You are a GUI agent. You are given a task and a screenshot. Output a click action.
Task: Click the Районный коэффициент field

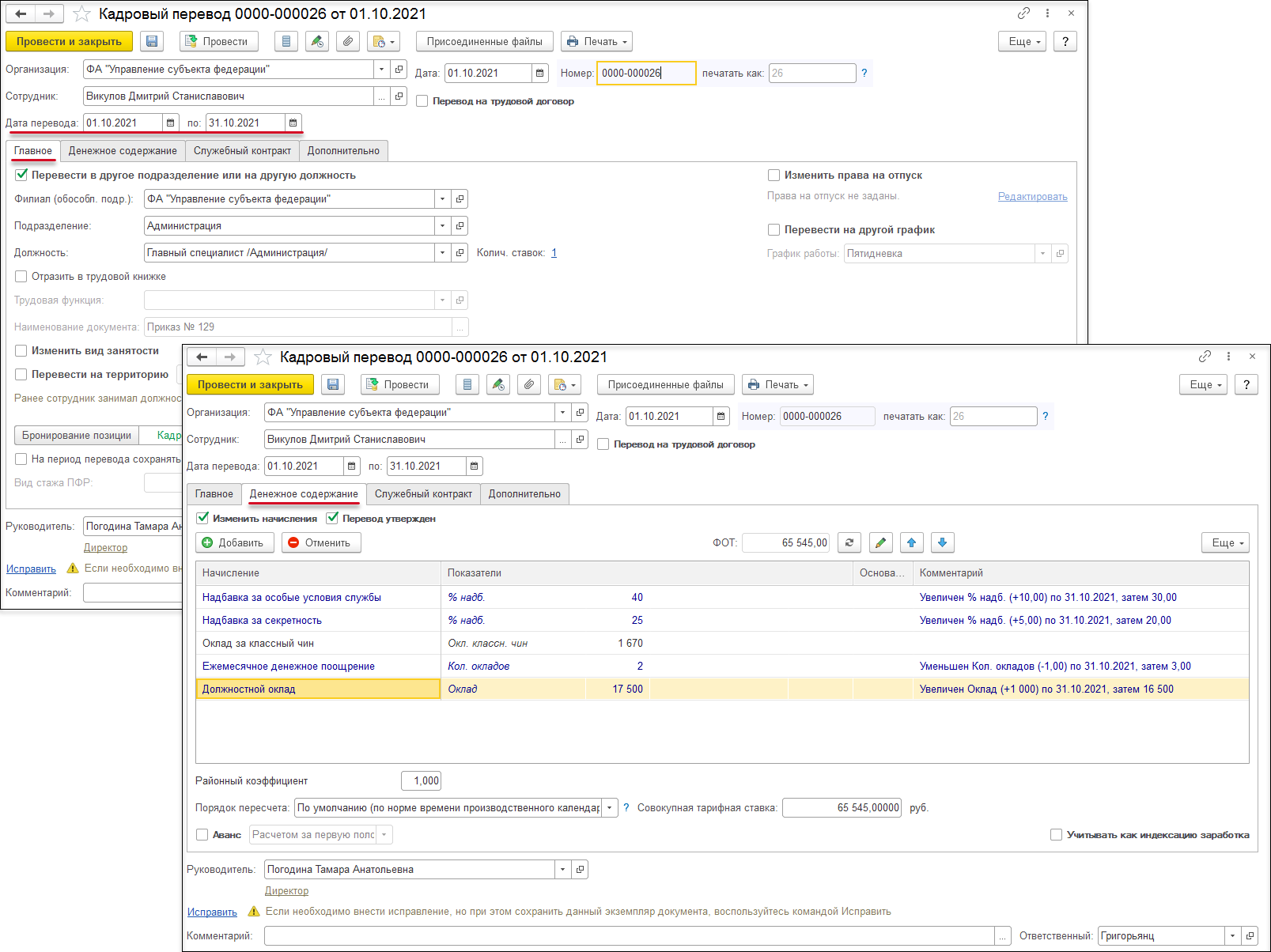click(x=421, y=780)
